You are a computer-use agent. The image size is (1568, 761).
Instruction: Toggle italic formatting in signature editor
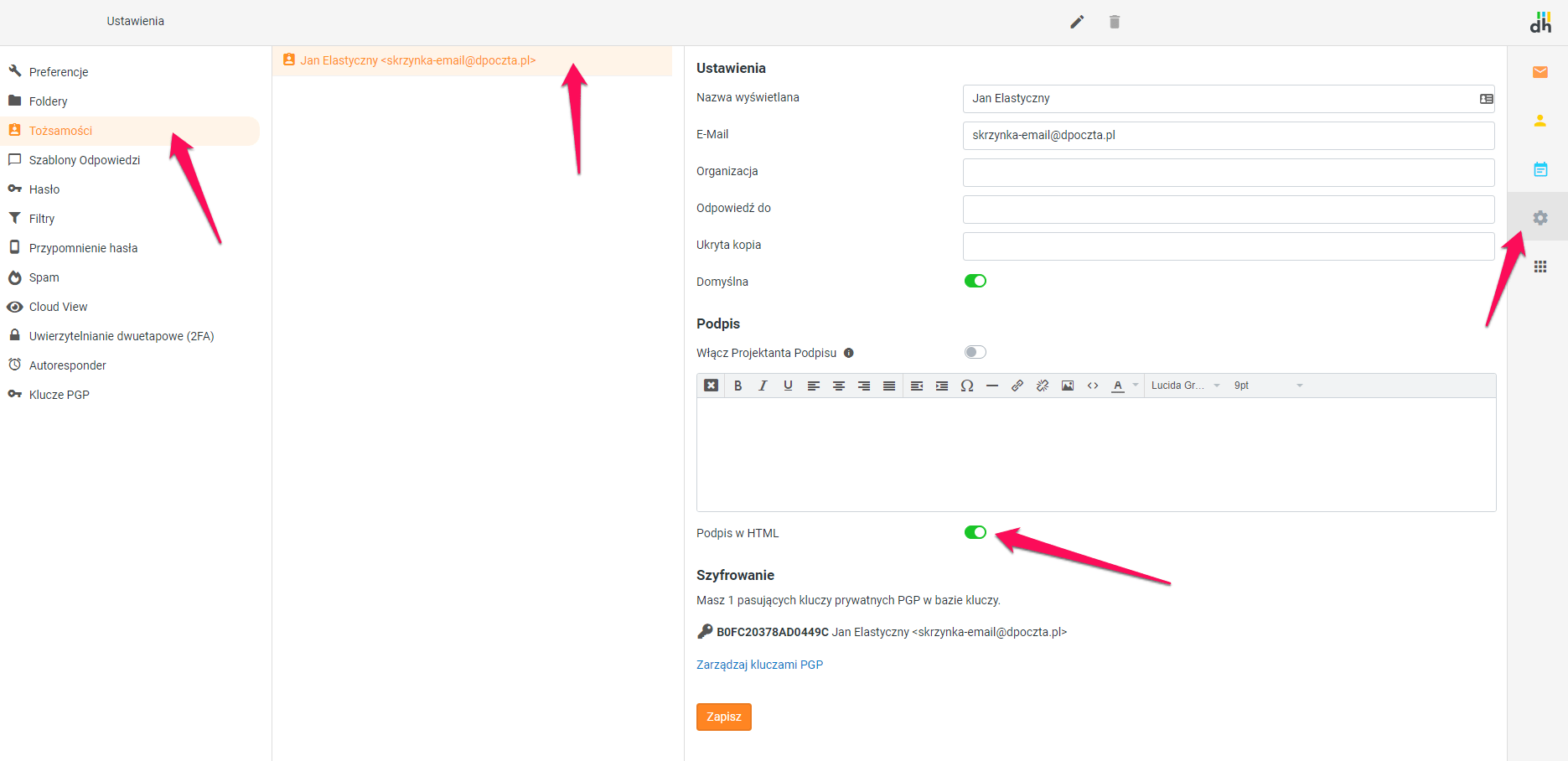[763, 386]
